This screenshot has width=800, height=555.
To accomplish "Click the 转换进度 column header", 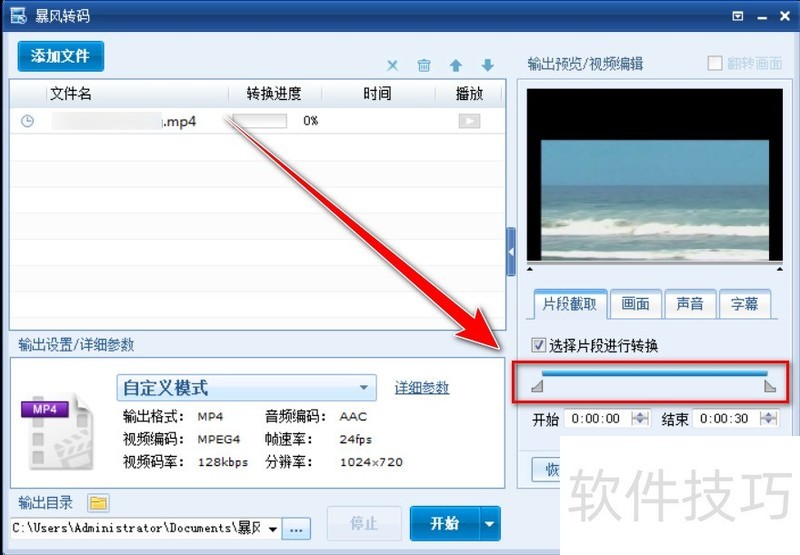I will tap(274, 93).
